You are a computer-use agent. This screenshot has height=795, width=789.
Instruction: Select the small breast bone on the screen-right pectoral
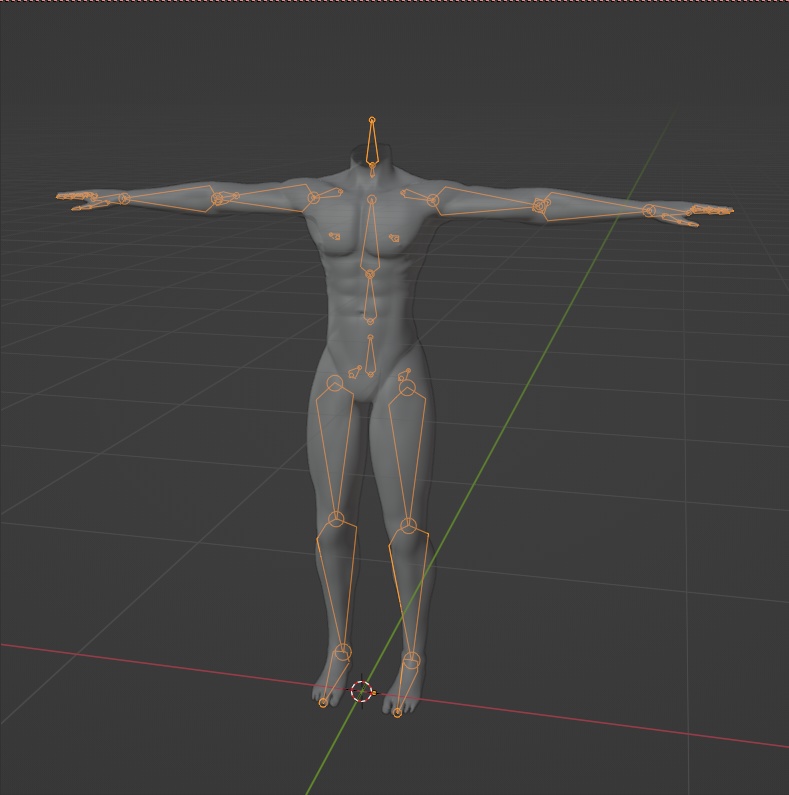[x=394, y=237]
